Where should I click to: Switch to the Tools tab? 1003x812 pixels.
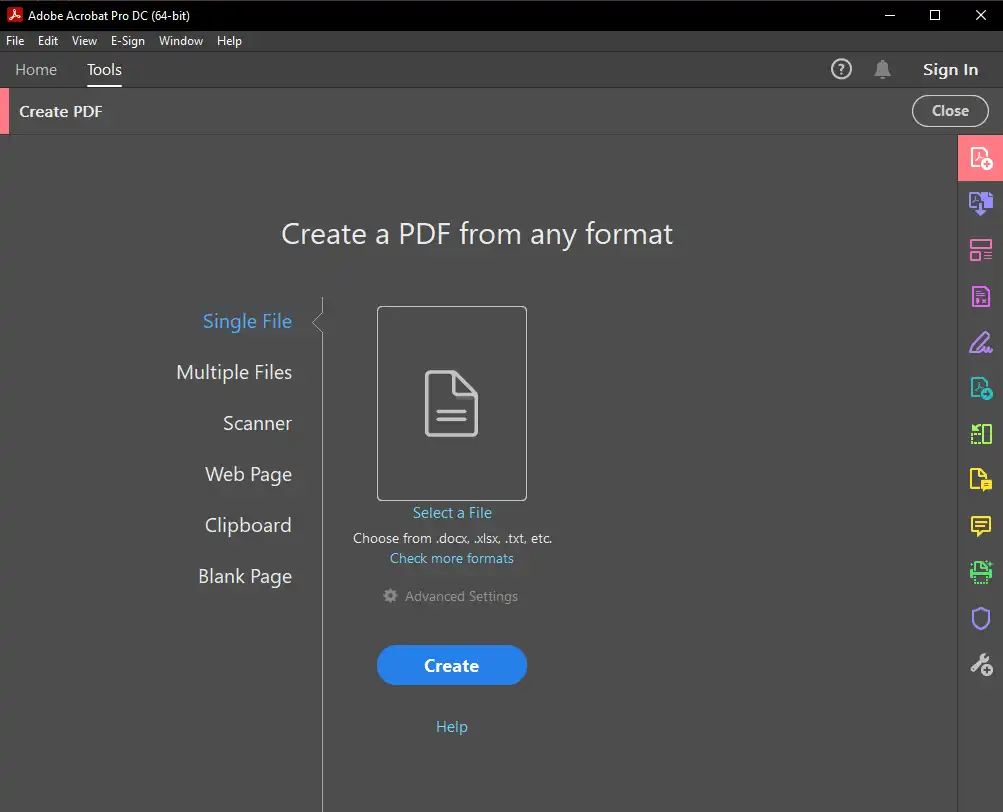[x=104, y=70]
